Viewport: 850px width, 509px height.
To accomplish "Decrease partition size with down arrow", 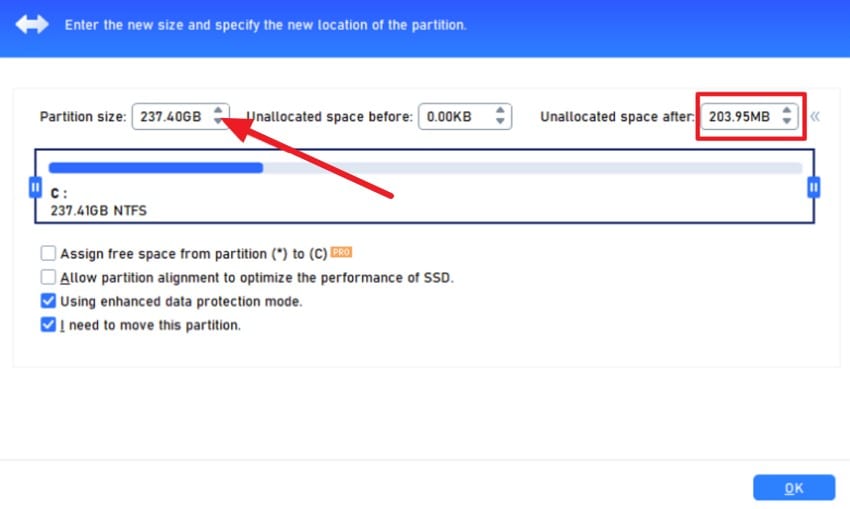I will pos(219,122).
